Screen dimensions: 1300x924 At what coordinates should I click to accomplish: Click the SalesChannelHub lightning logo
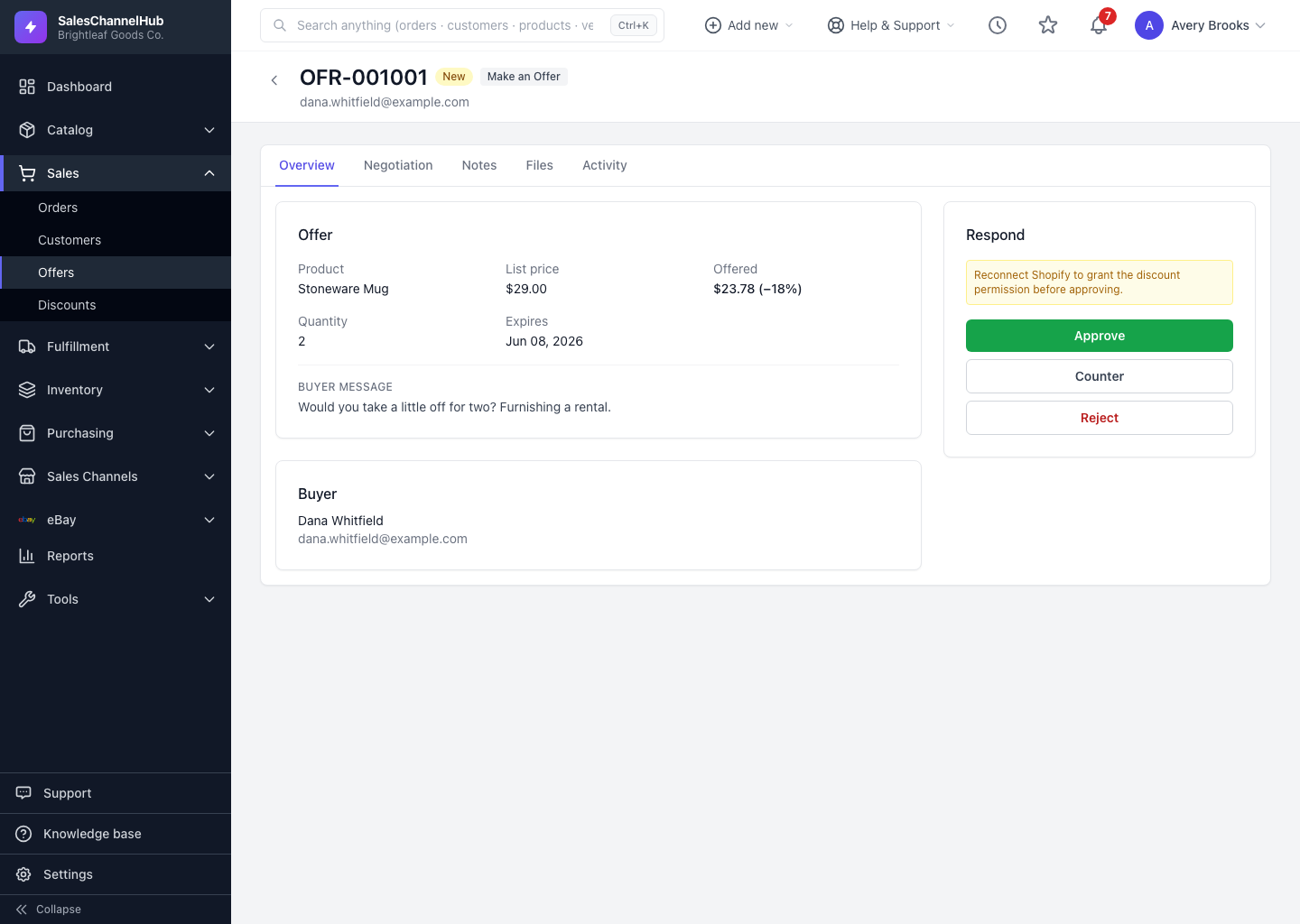click(x=31, y=27)
